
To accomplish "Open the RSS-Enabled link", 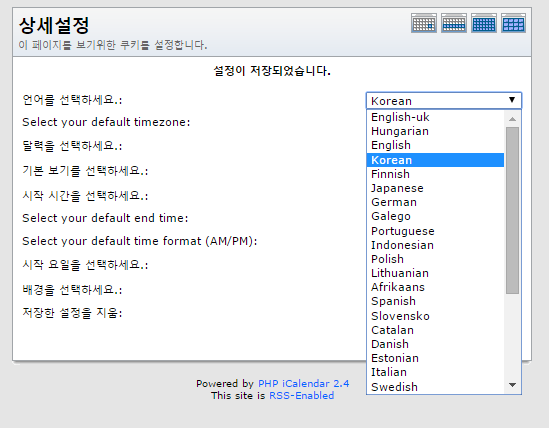I will [x=301, y=395].
